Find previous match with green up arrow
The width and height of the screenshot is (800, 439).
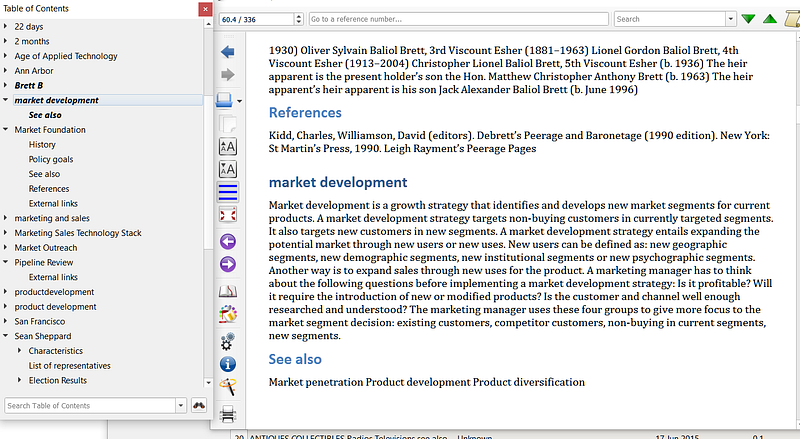pyautogui.click(x=770, y=19)
